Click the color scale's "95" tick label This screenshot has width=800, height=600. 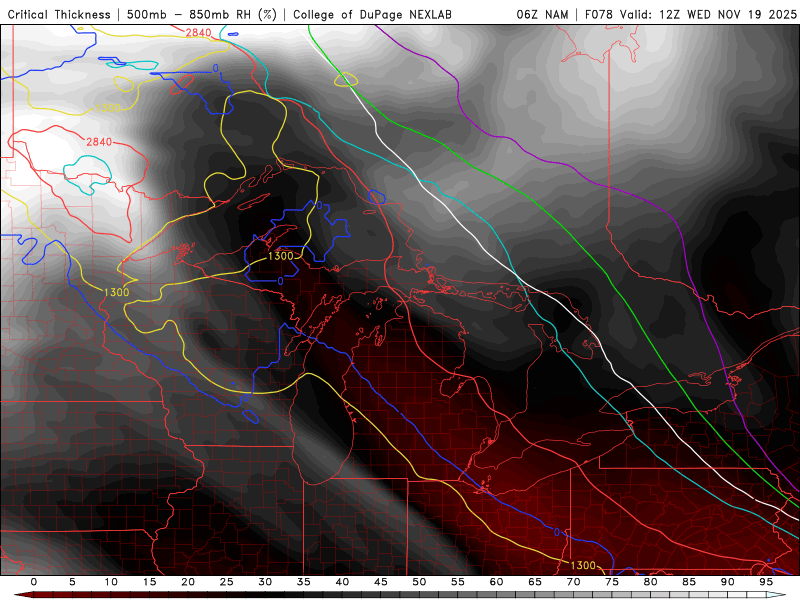coord(766,582)
